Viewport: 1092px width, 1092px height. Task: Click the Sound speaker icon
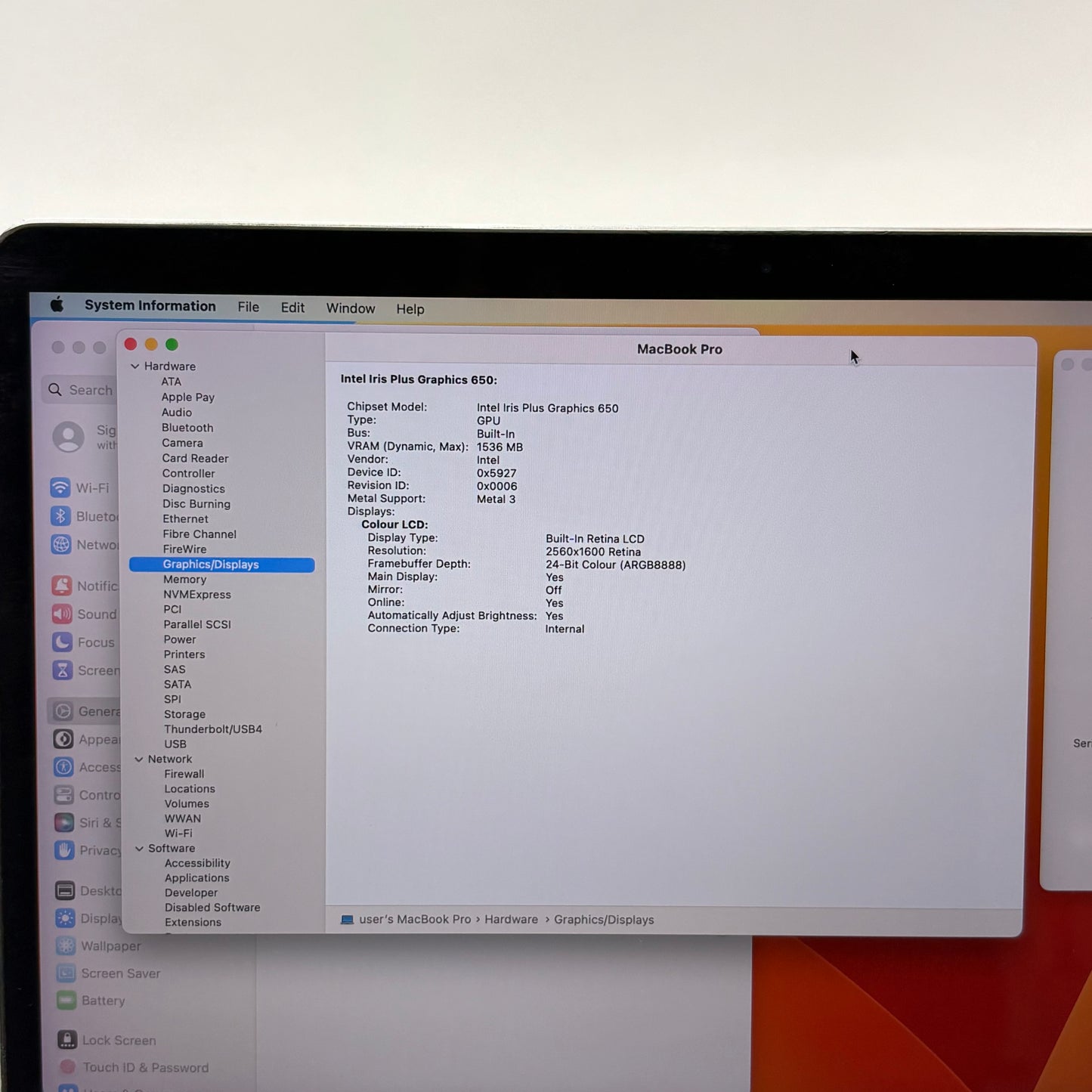[x=62, y=614]
